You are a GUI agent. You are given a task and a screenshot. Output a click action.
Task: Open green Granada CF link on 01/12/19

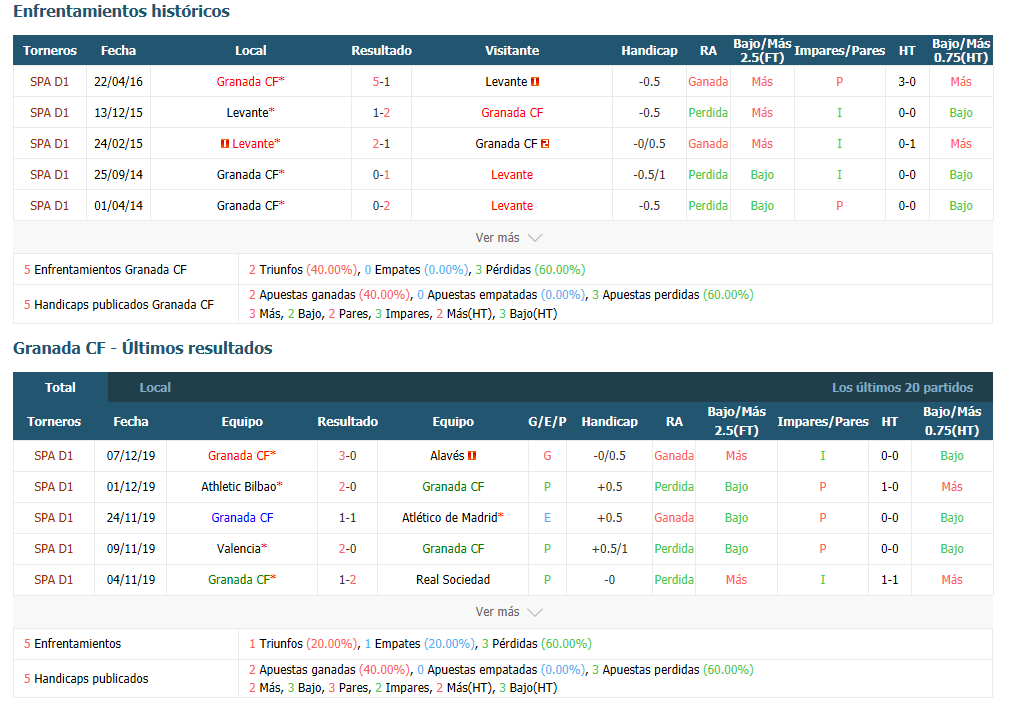[x=453, y=487]
